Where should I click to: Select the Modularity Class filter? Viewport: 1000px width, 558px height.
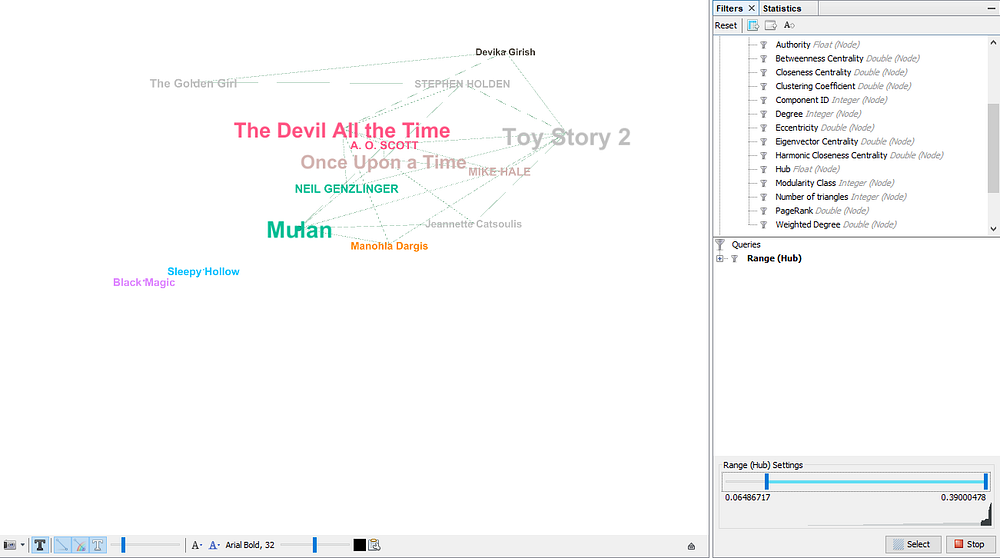[x=835, y=183]
